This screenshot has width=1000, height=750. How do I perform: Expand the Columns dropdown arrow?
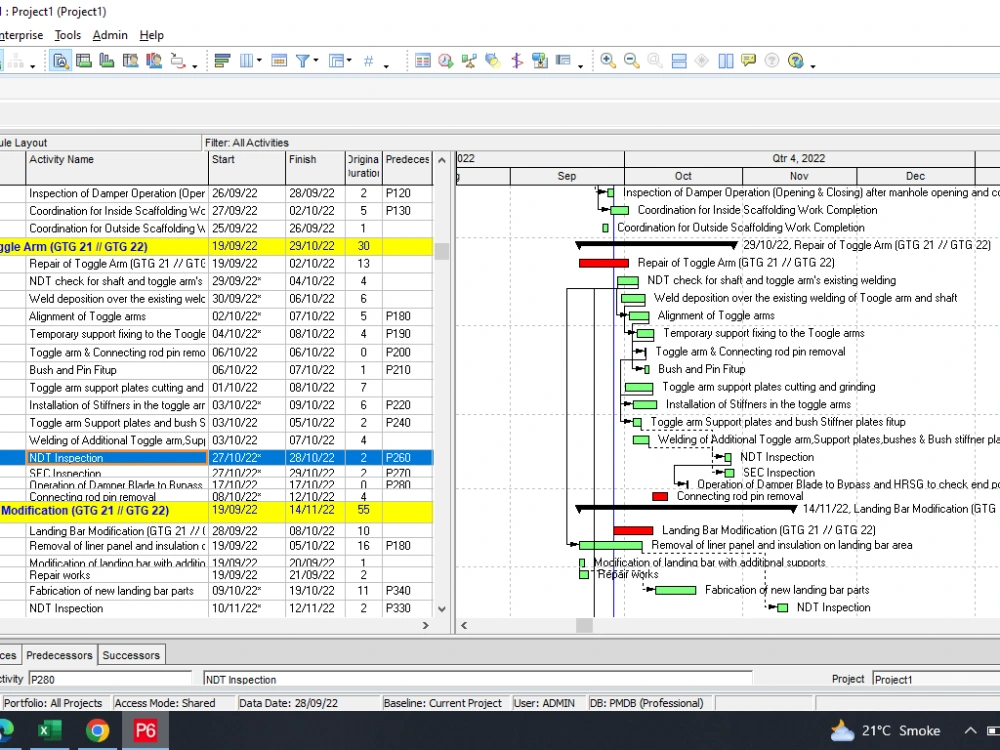click(258, 62)
